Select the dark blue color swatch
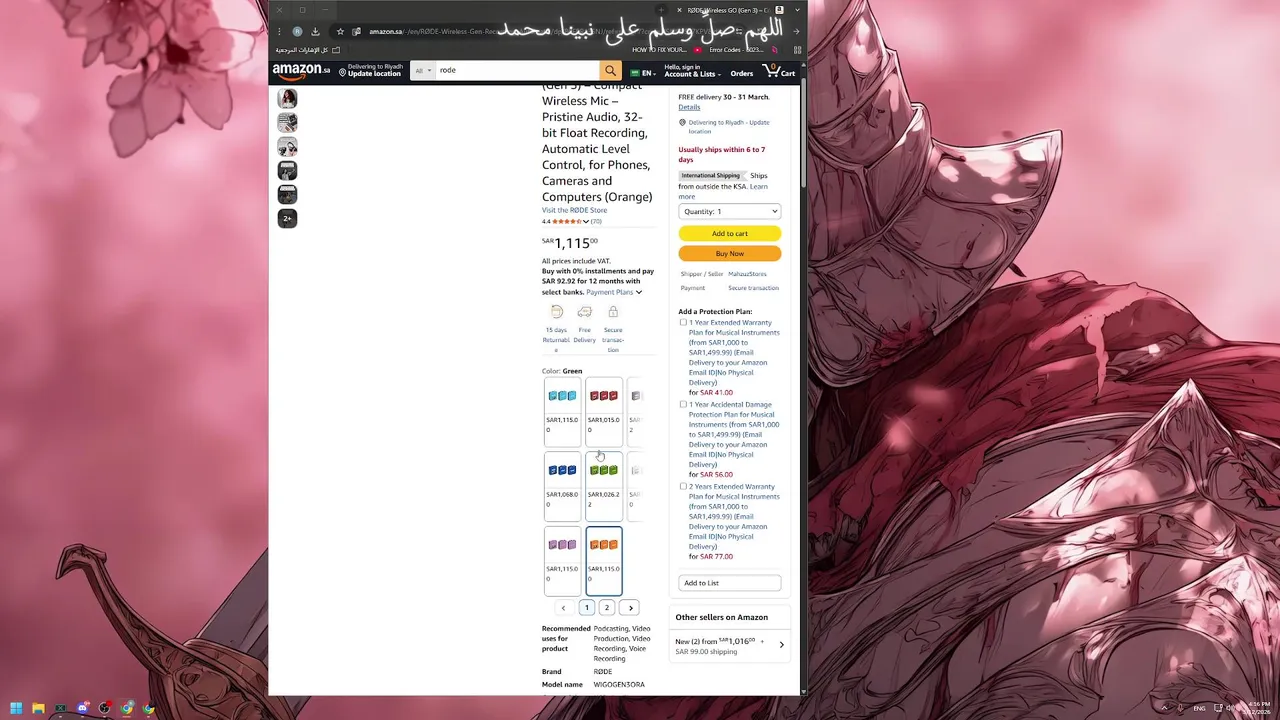Image resolution: width=1280 pixels, height=720 pixels. (562, 486)
